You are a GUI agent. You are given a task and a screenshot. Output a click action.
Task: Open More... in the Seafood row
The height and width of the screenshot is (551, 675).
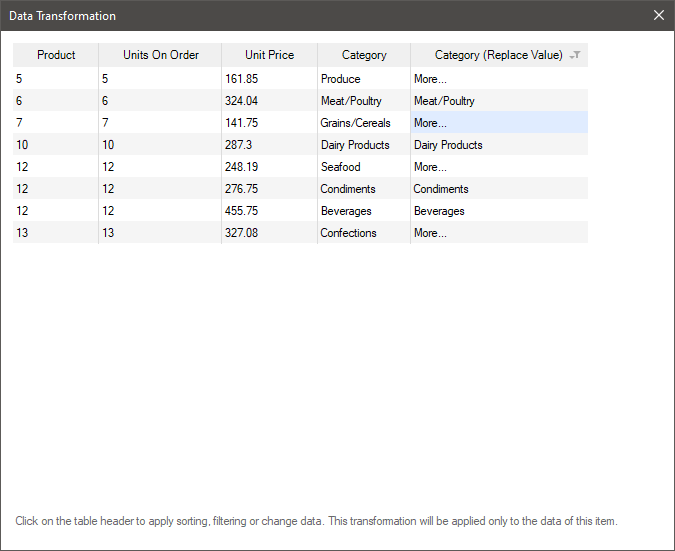[x=430, y=167]
